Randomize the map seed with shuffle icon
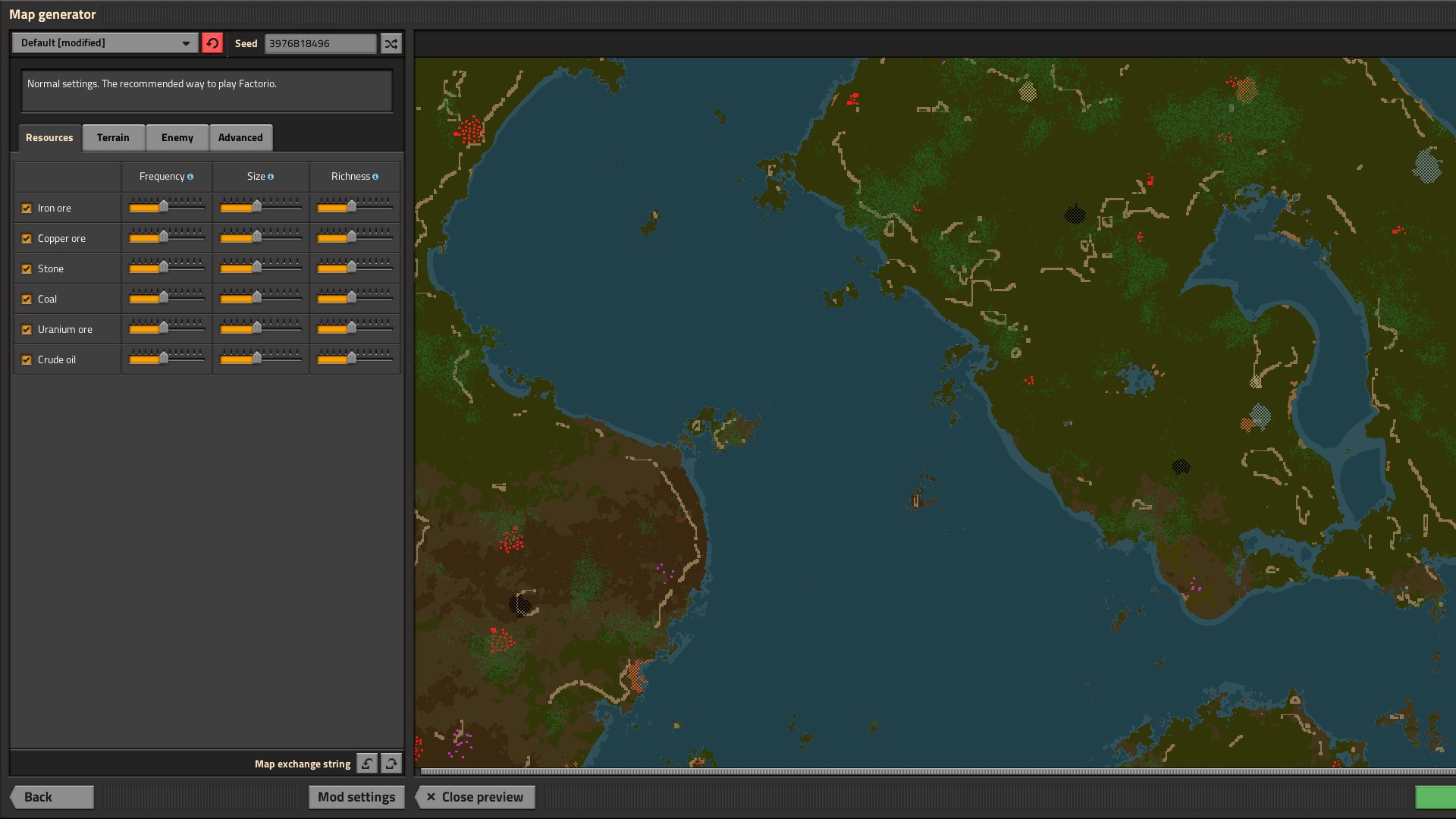Screen dimensions: 1456x819 (391, 43)
